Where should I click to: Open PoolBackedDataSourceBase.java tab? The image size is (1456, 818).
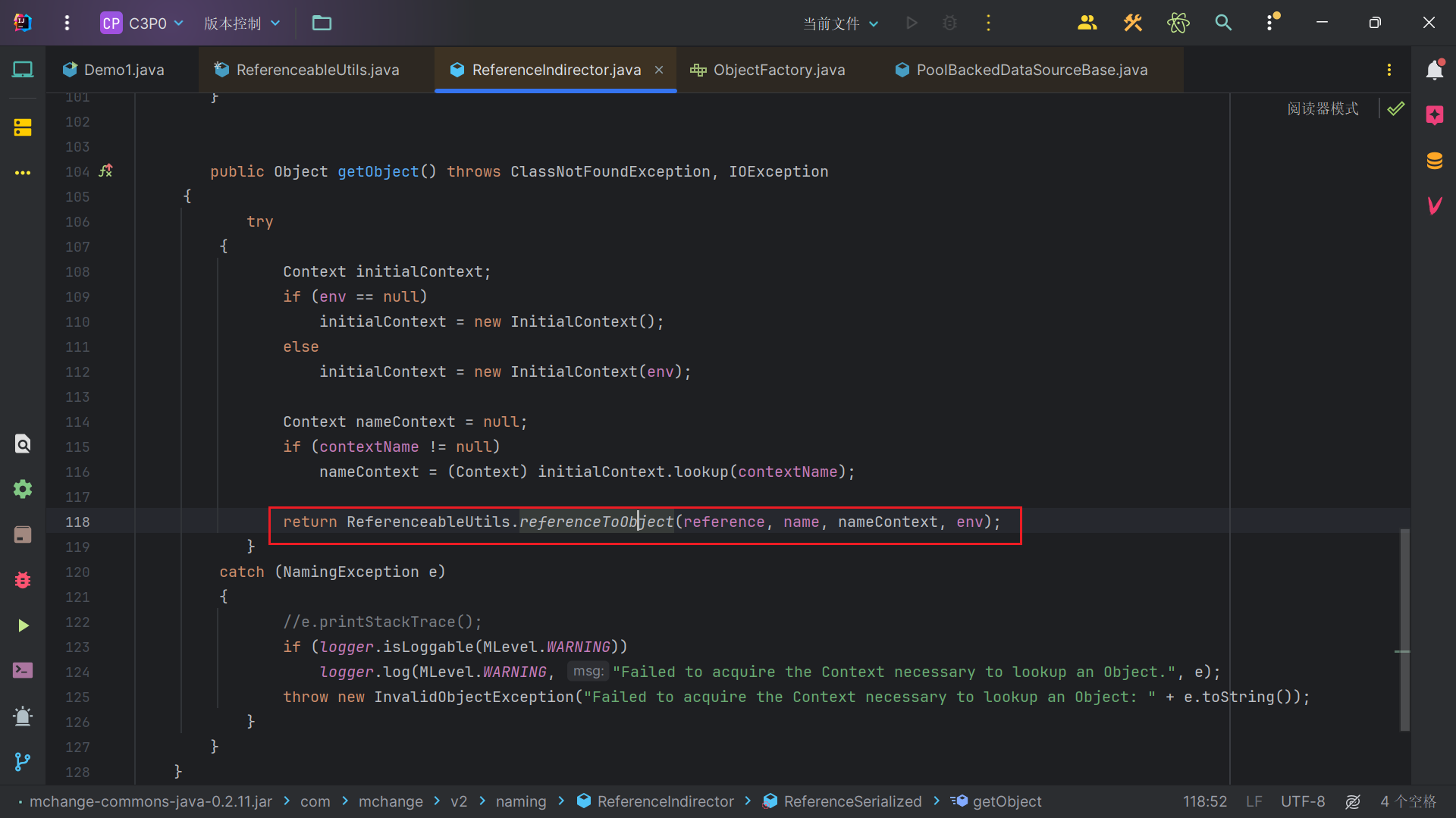click(1022, 70)
